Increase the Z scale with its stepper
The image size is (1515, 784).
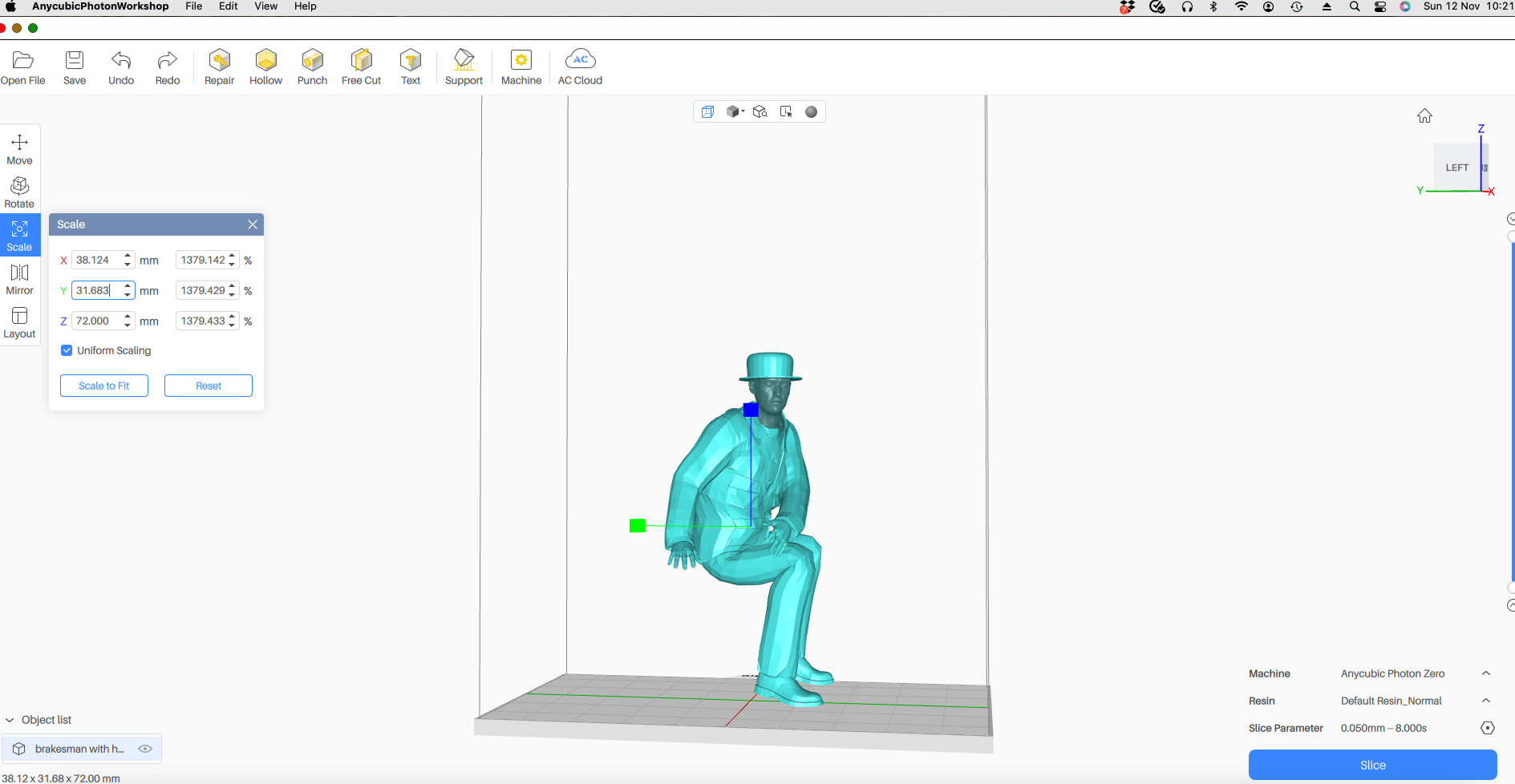coord(128,317)
